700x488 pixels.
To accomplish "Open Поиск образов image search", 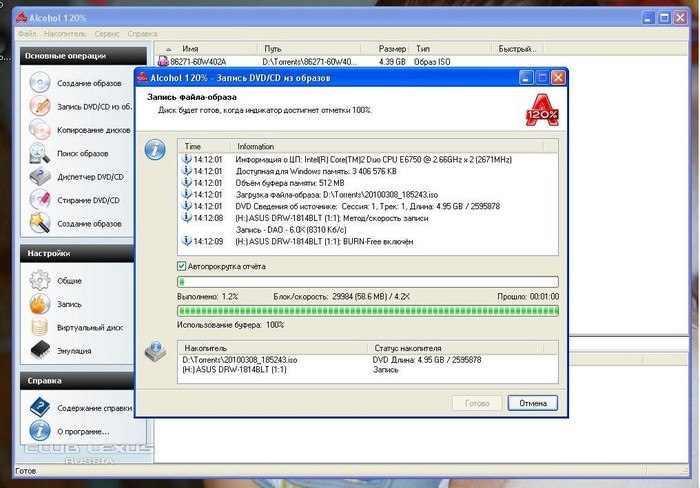I will (40, 153).
